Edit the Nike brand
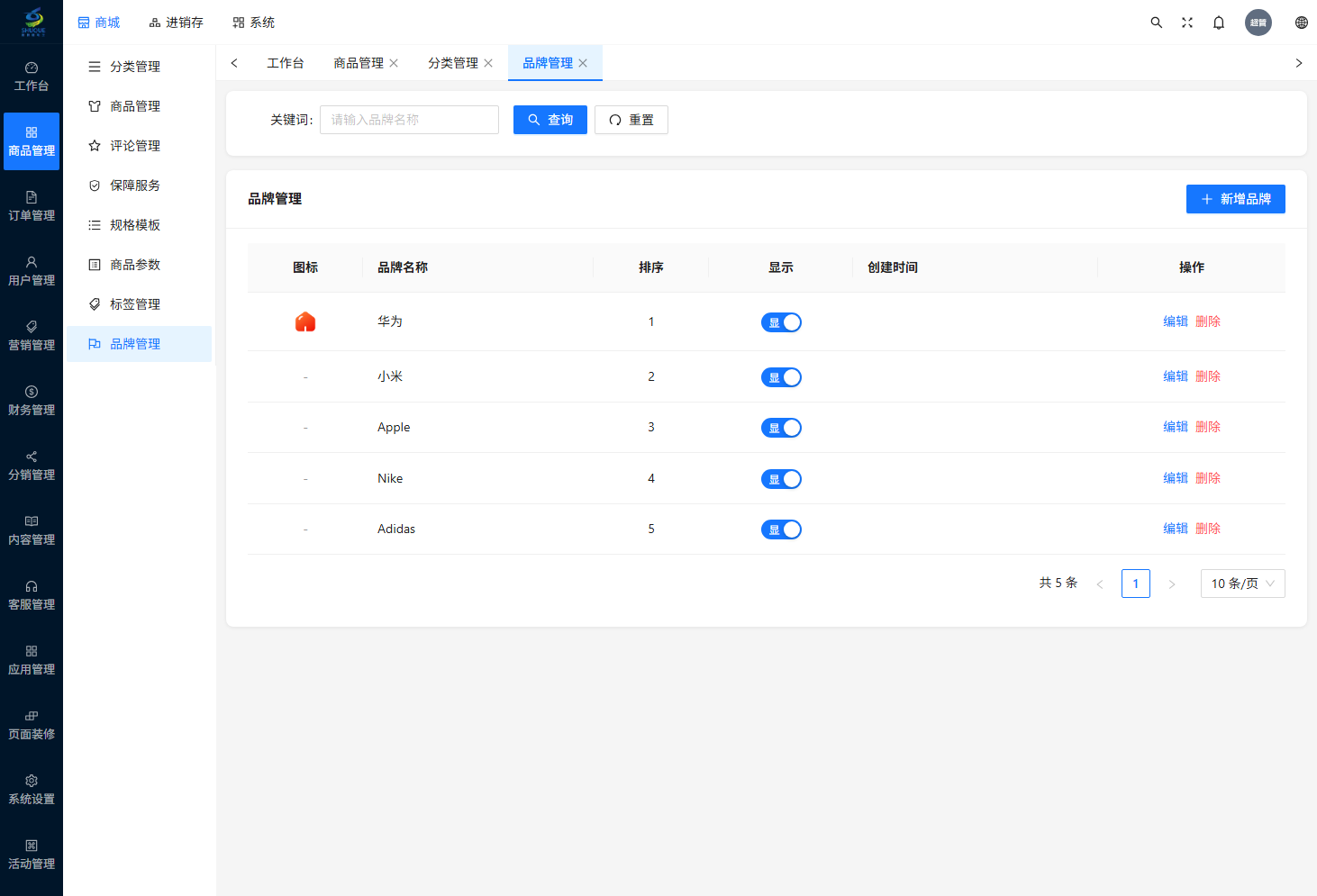The width and height of the screenshot is (1317, 896). pos(1176,478)
